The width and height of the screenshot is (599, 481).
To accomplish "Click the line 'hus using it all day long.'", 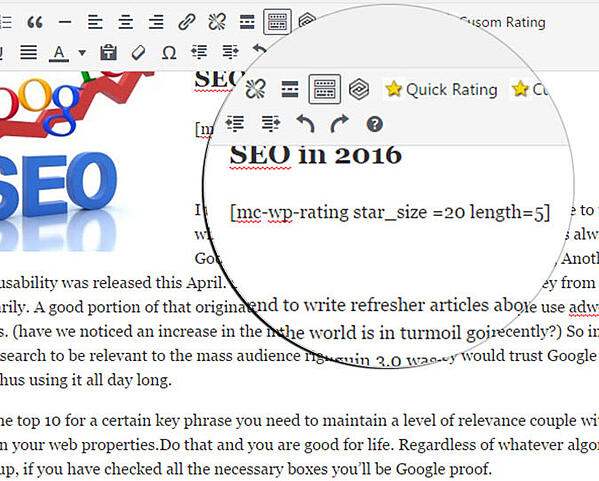I will 86,381.
